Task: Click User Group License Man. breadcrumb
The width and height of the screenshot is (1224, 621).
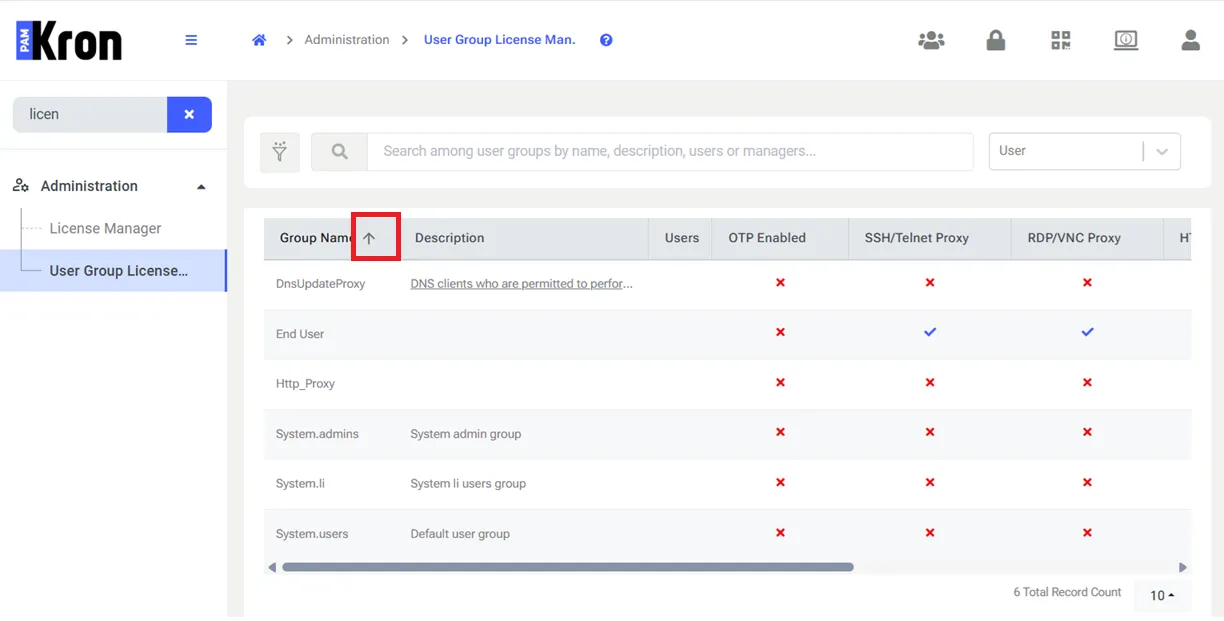Action: click(x=500, y=40)
